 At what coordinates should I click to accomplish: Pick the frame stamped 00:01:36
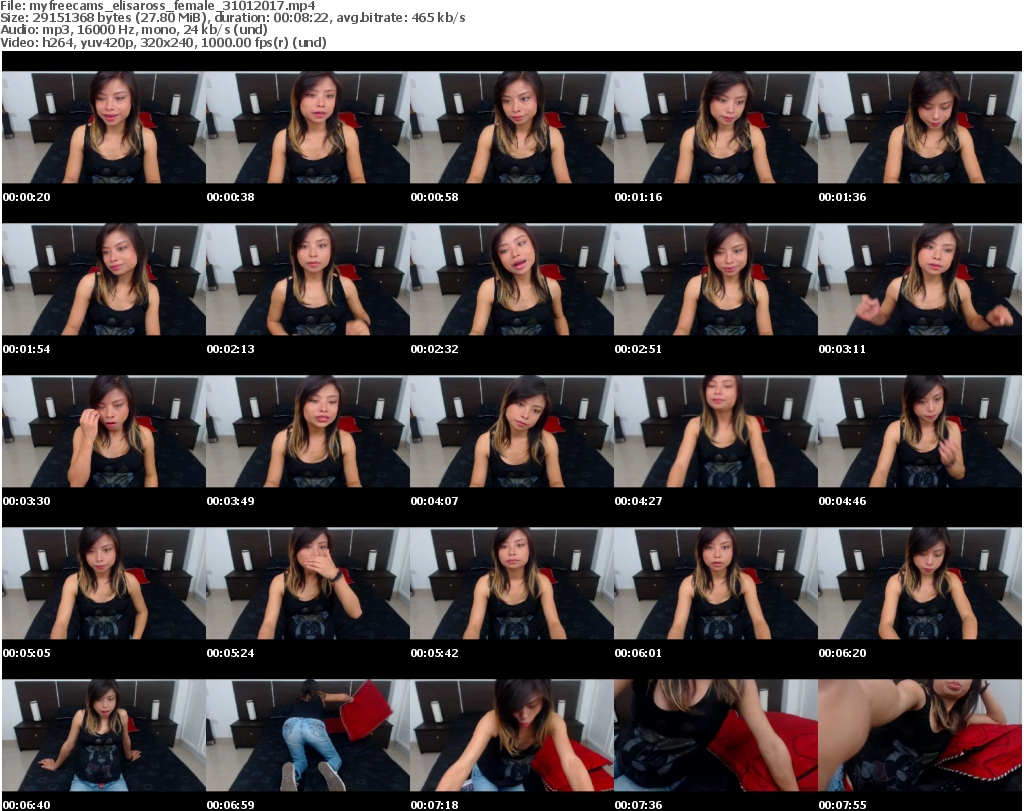pyautogui.click(x=919, y=127)
